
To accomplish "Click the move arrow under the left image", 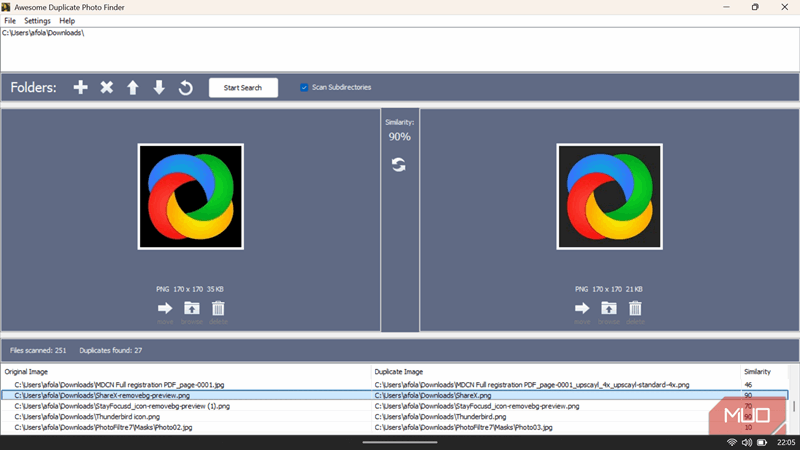I will 165,309.
